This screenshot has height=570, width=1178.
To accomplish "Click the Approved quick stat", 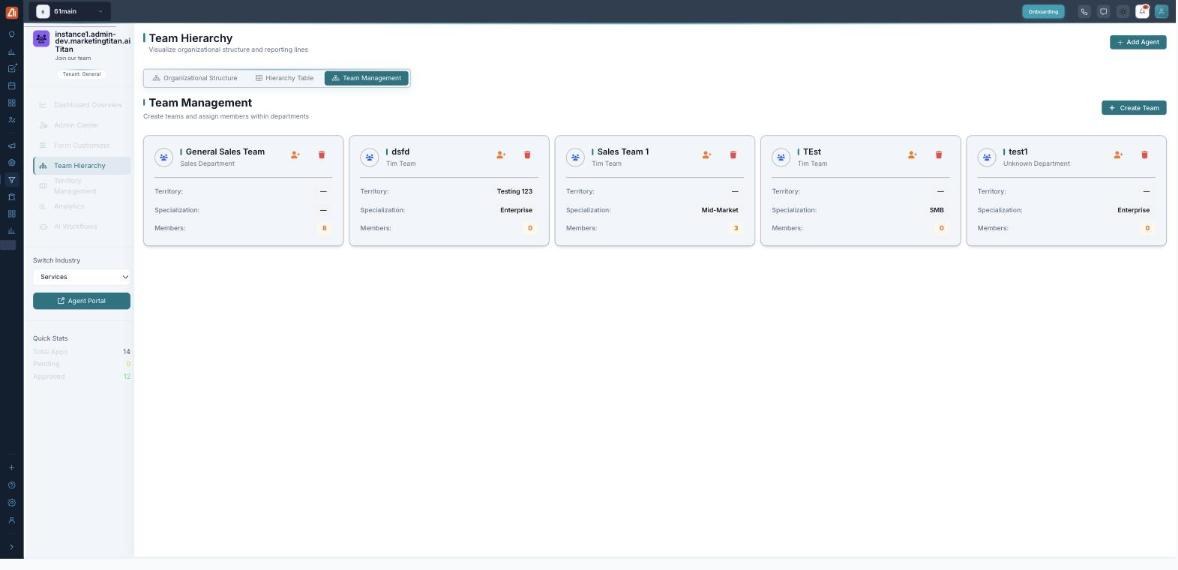I will pyautogui.click(x=82, y=377).
